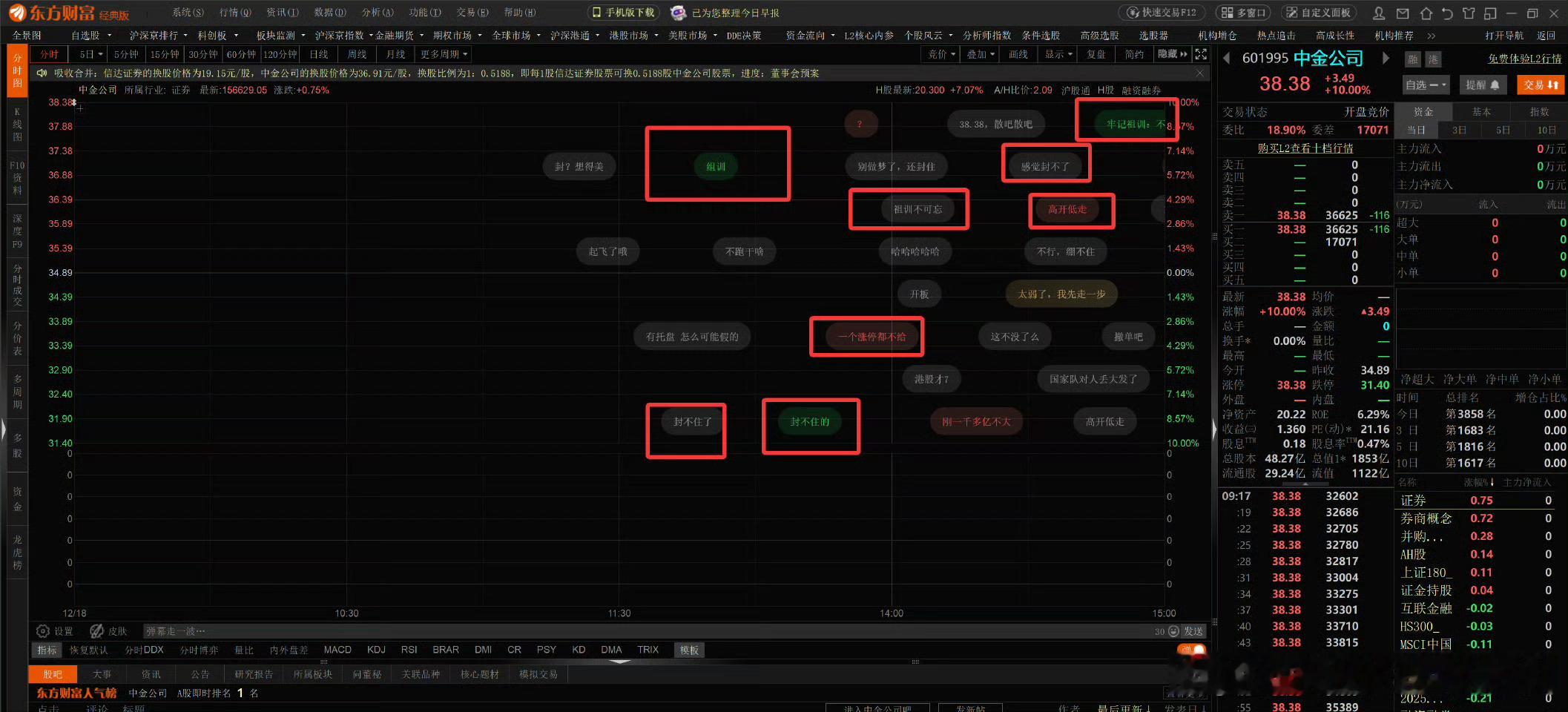
Task: Open the skin (shirt) icon in title bar
Action: tap(1469, 13)
